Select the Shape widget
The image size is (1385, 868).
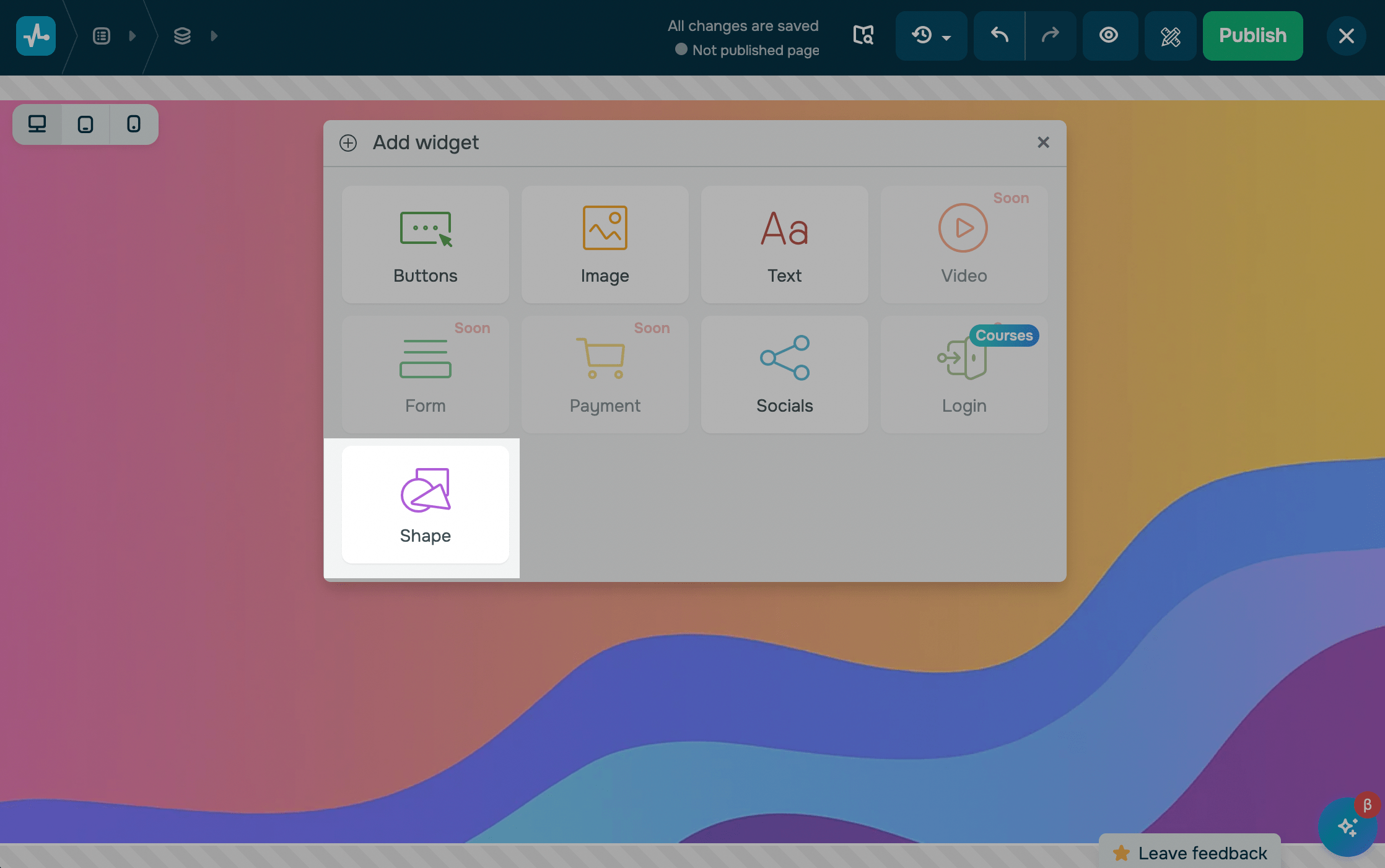425,504
